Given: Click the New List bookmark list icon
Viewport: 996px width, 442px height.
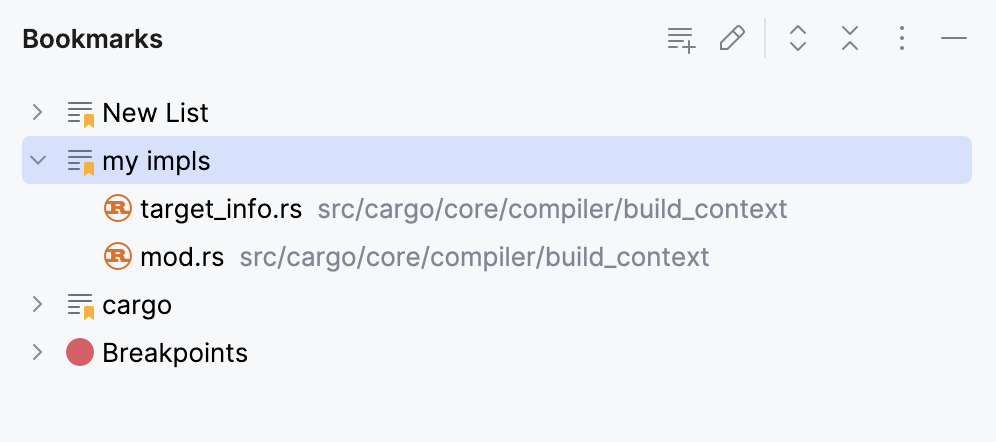Looking at the screenshot, I should point(80,113).
